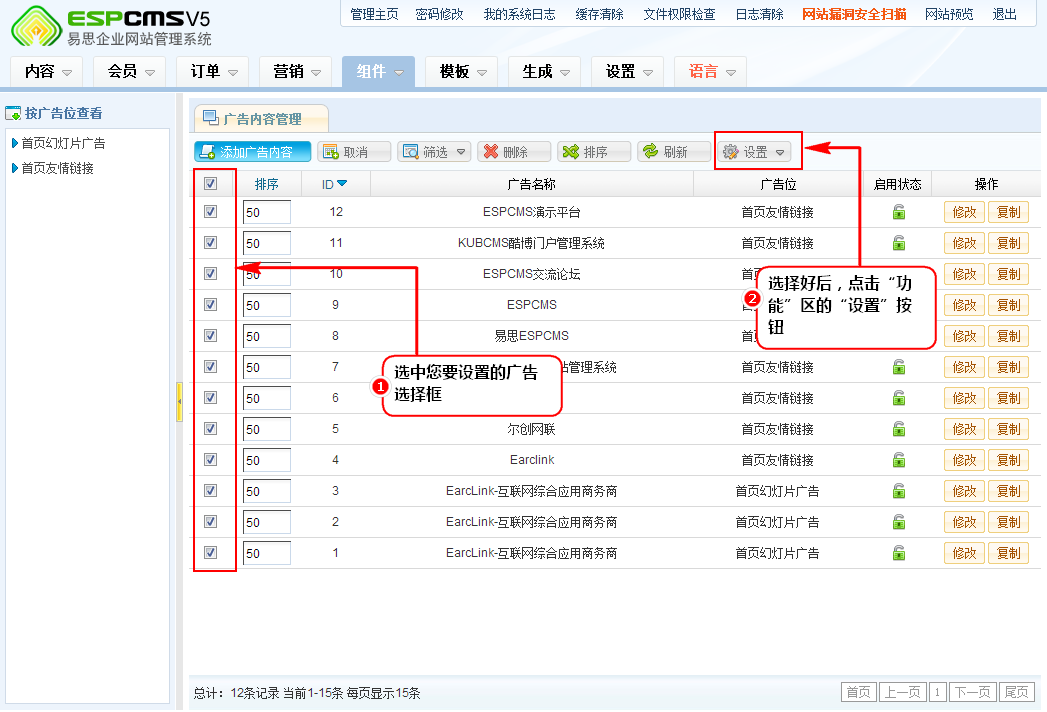Uncheck the checkbox for row ID 5
Screen dimensions: 1047x712
210,428
